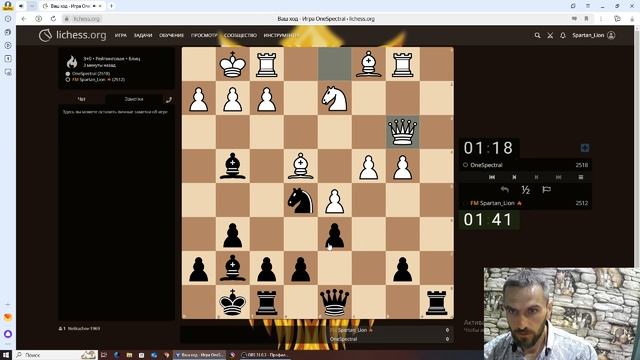640x360 pixels.
Task: Click the voice call phone icon
Action: pos(169,100)
